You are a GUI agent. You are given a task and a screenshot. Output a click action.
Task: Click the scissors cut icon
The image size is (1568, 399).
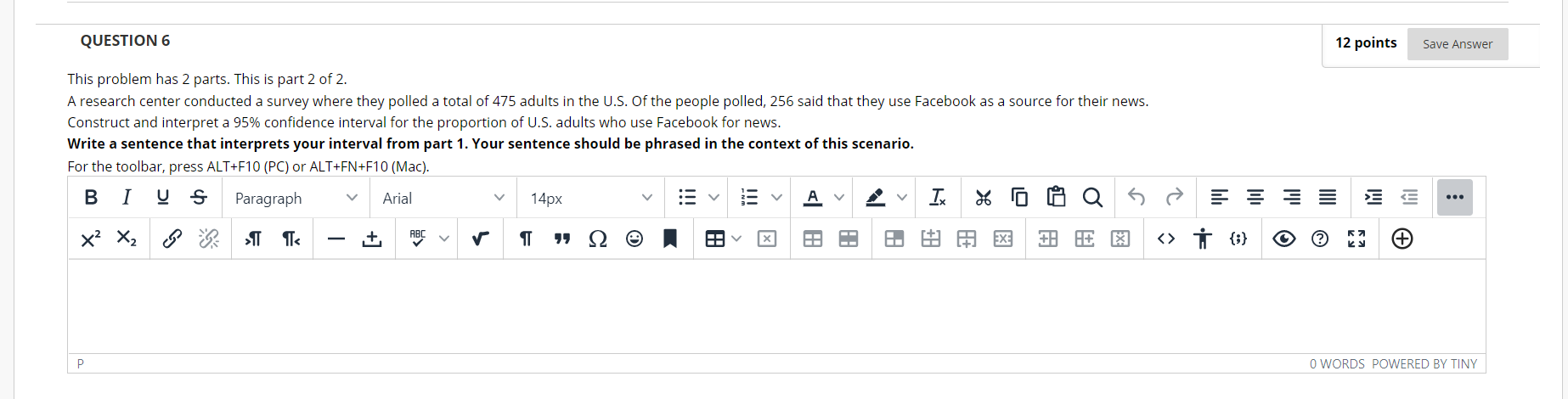coord(984,198)
